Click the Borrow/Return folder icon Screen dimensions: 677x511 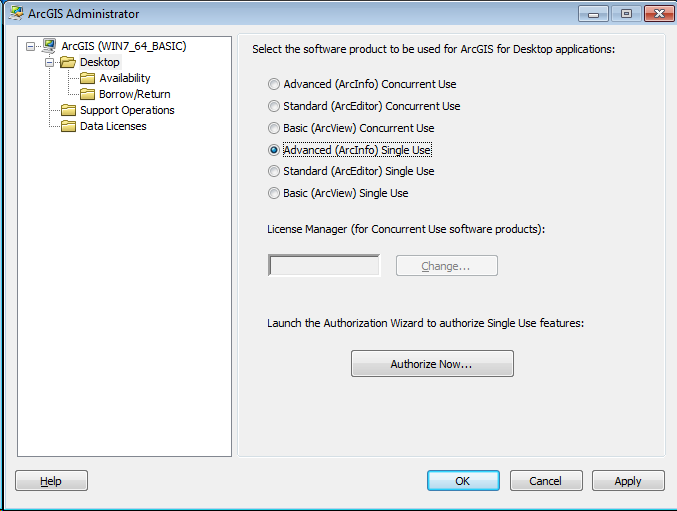87,94
